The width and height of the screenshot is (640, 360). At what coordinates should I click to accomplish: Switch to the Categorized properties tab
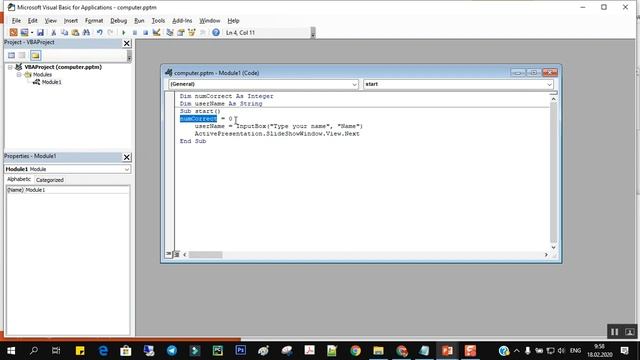click(x=50, y=180)
